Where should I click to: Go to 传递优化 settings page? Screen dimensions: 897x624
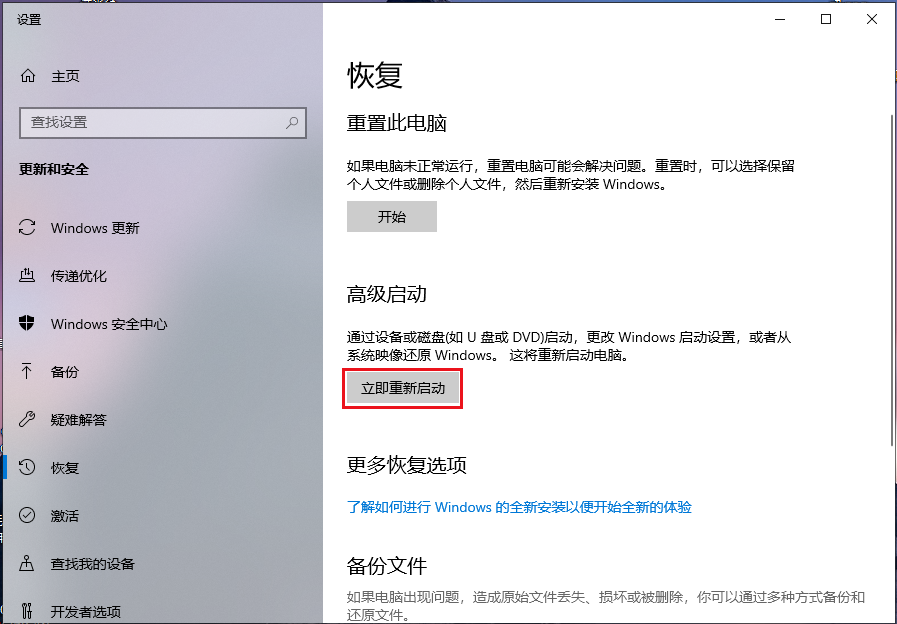(x=78, y=276)
